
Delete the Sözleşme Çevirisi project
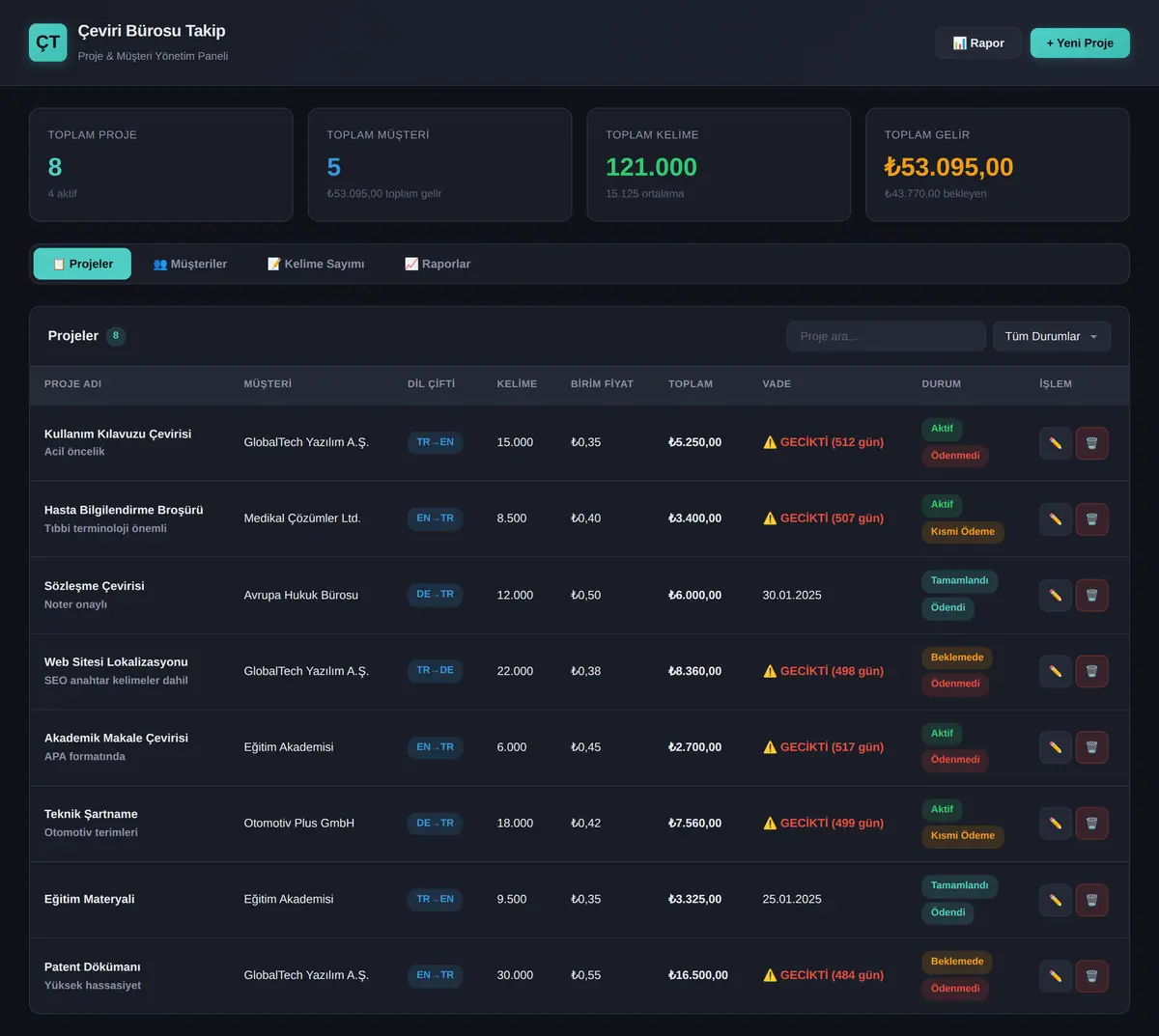(x=1092, y=595)
